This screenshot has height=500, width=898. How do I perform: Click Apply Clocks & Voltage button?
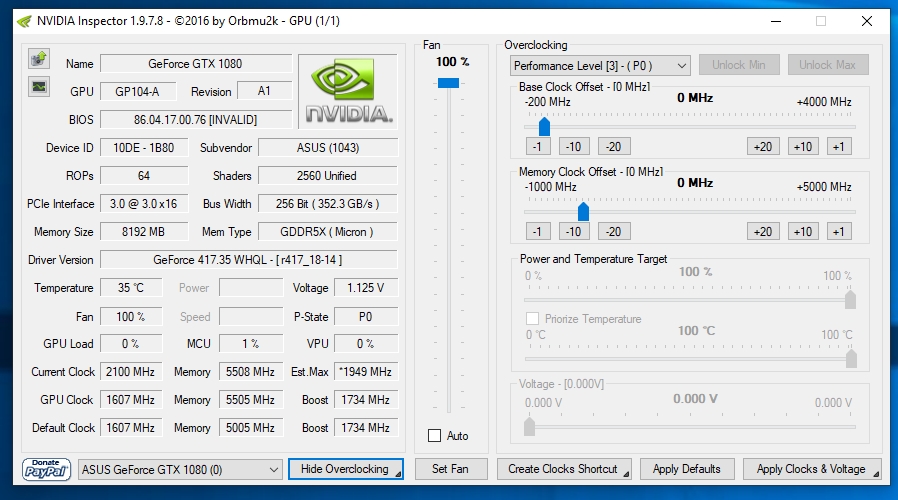tap(812, 469)
